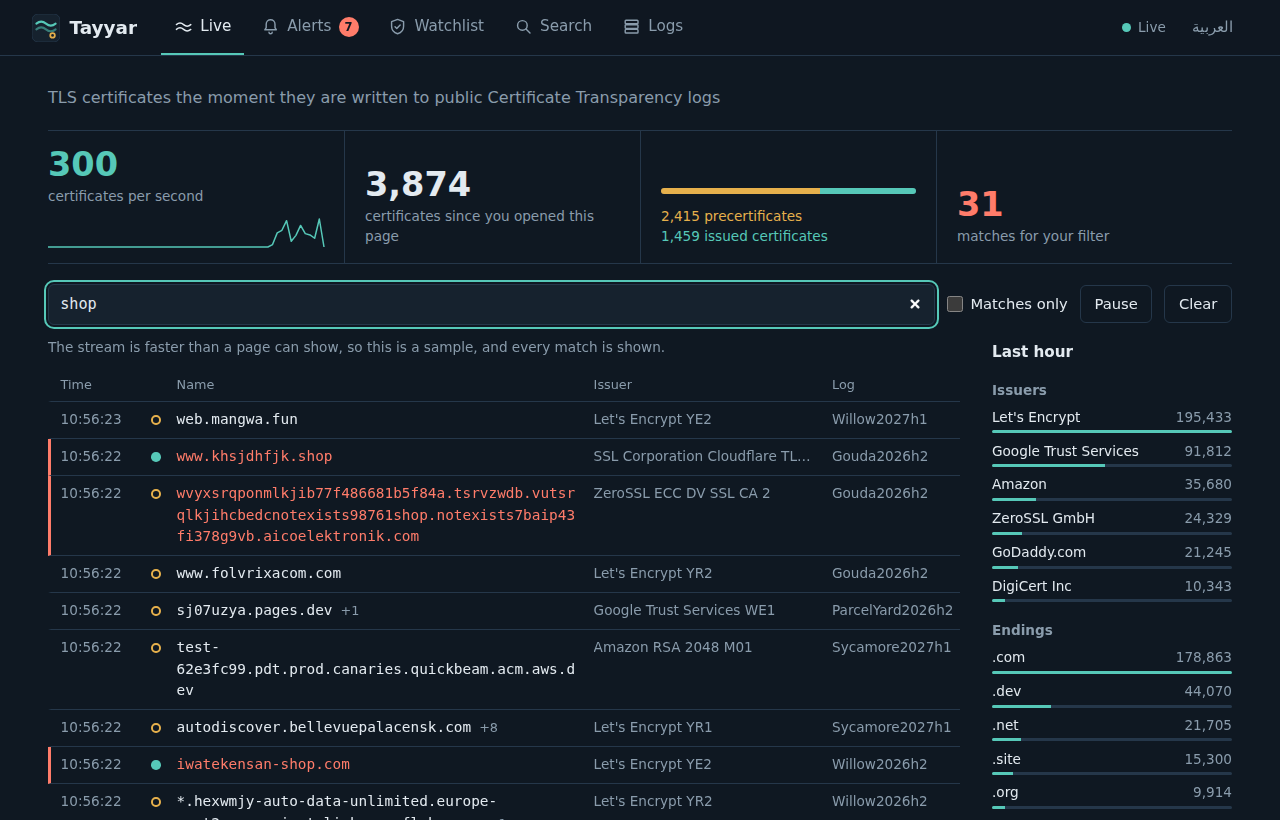Click the status dot for autodiscover.bellevuepalacensk.com
1280x820 pixels.
coord(156,728)
